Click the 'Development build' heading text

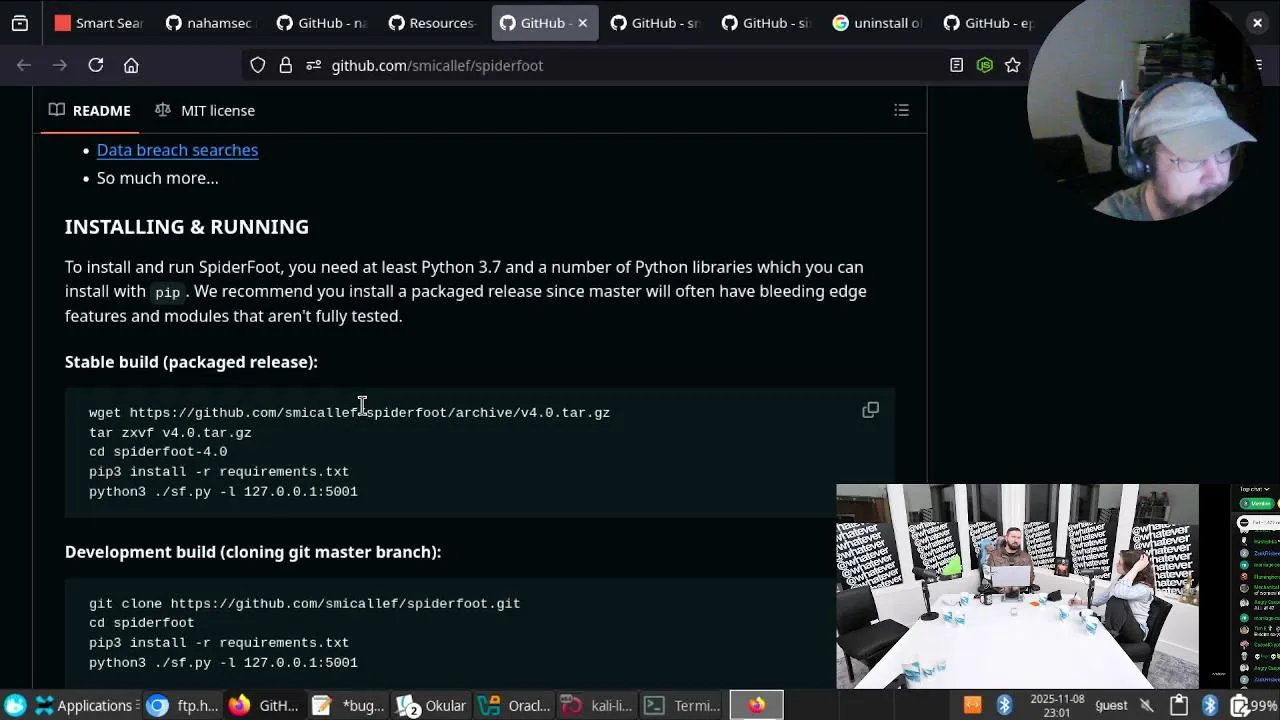point(253,552)
